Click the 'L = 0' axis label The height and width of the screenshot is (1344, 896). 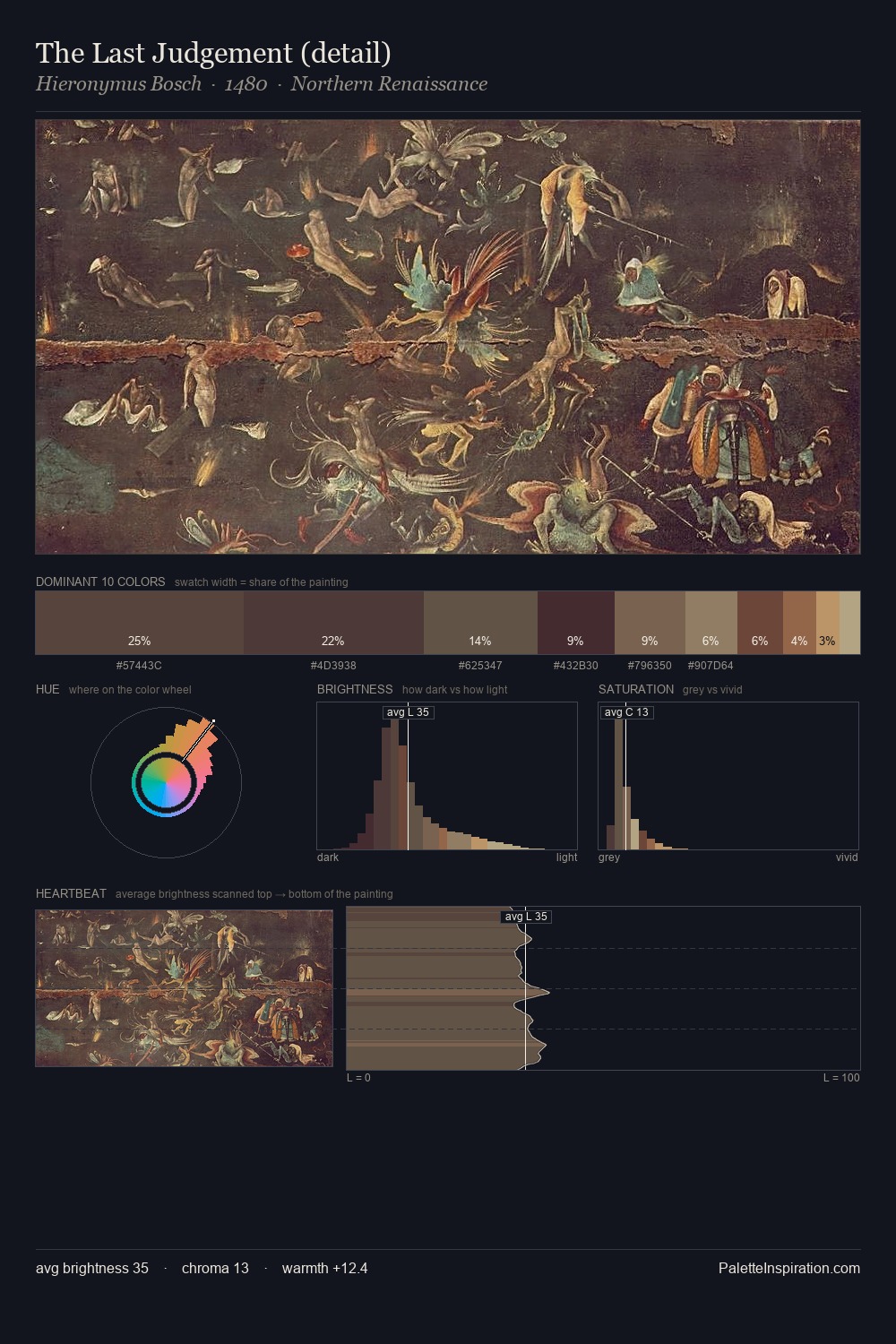tap(358, 1078)
